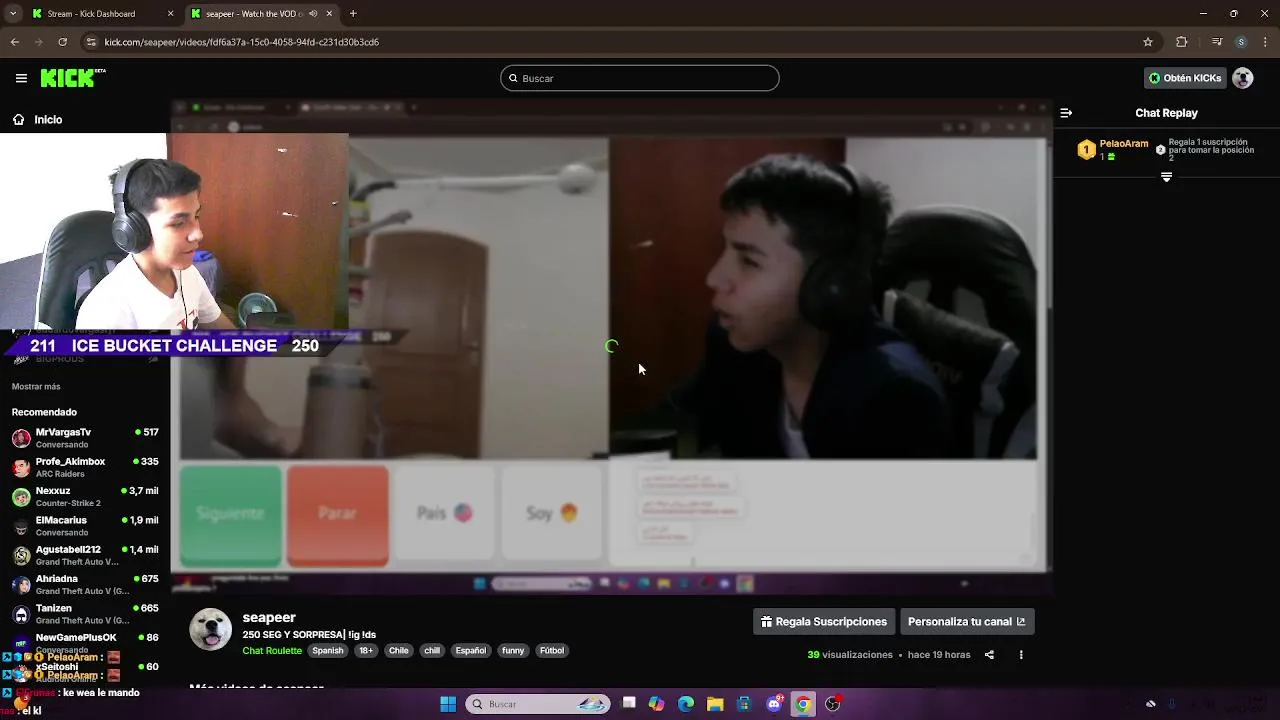Viewport: 1280px width, 720px height.
Task: Open Tanizen recommended channel
Action: tap(85, 614)
